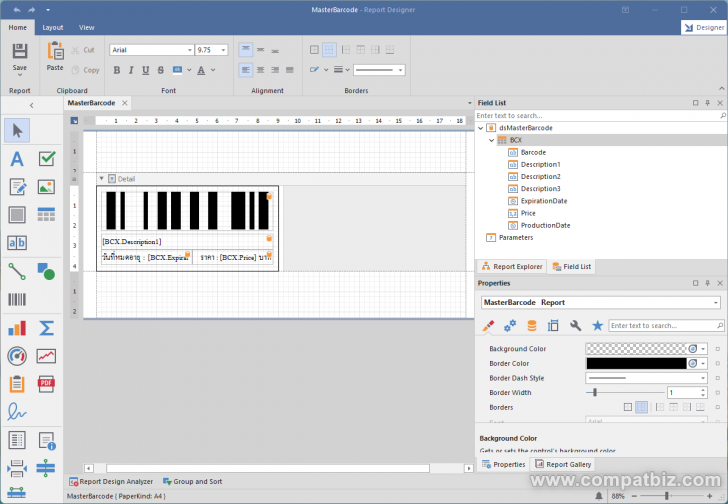
Task: Open the Report Design Analyzer panel
Action: click(111, 482)
